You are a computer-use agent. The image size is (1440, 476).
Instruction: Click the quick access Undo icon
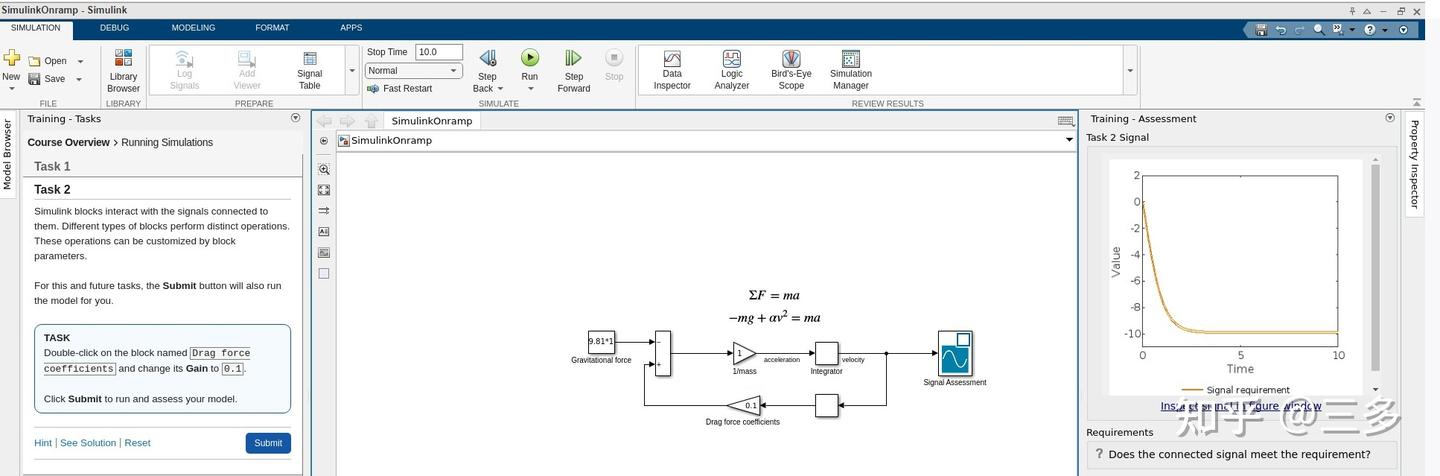tap(1280, 30)
